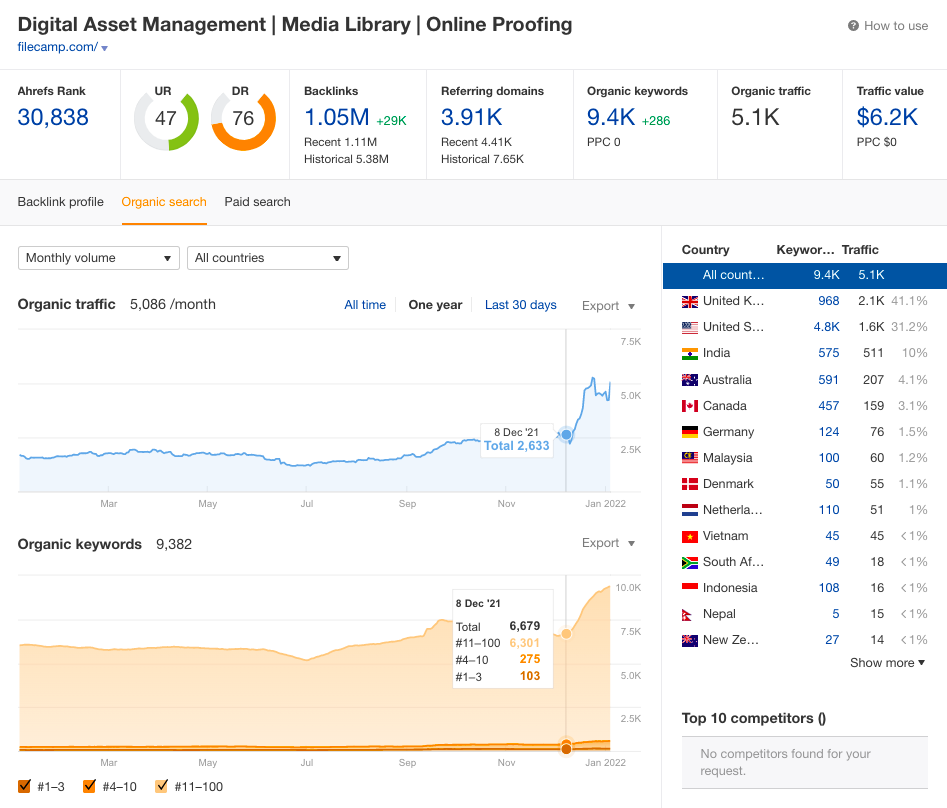Viewport: 947px width, 808px height.
Task: Click United States keywords count 4.8K
Action: pos(826,327)
